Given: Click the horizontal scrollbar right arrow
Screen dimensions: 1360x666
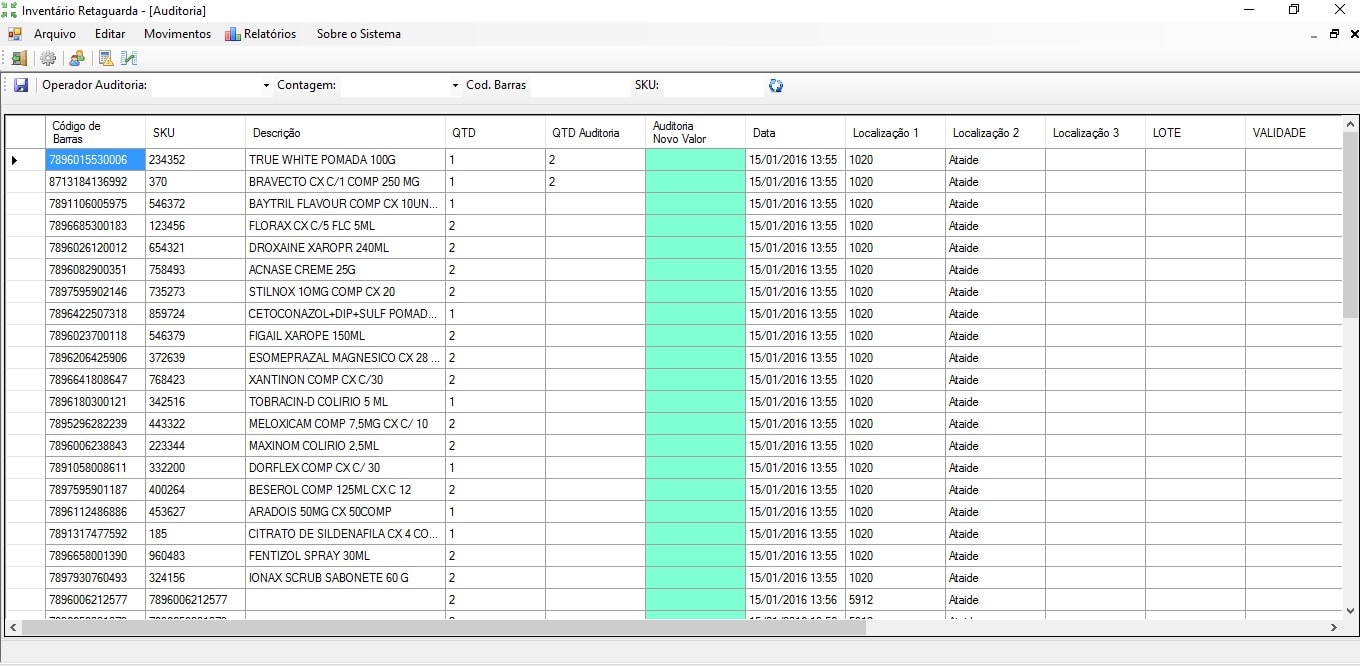Looking at the screenshot, I should click(x=1333, y=628).
